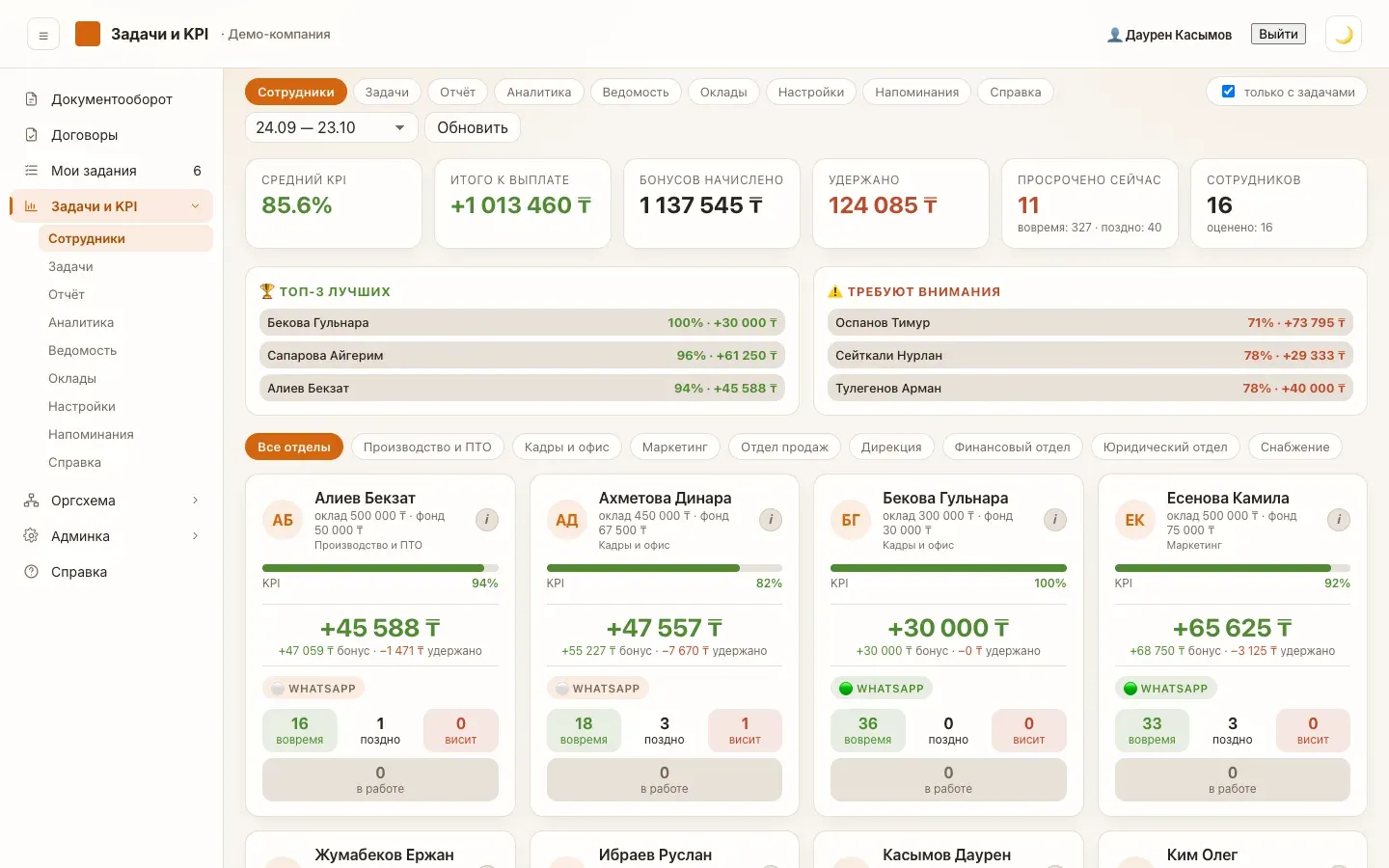Click the orange app logo square
The image size is (1389, 868).
coord(88,34)
